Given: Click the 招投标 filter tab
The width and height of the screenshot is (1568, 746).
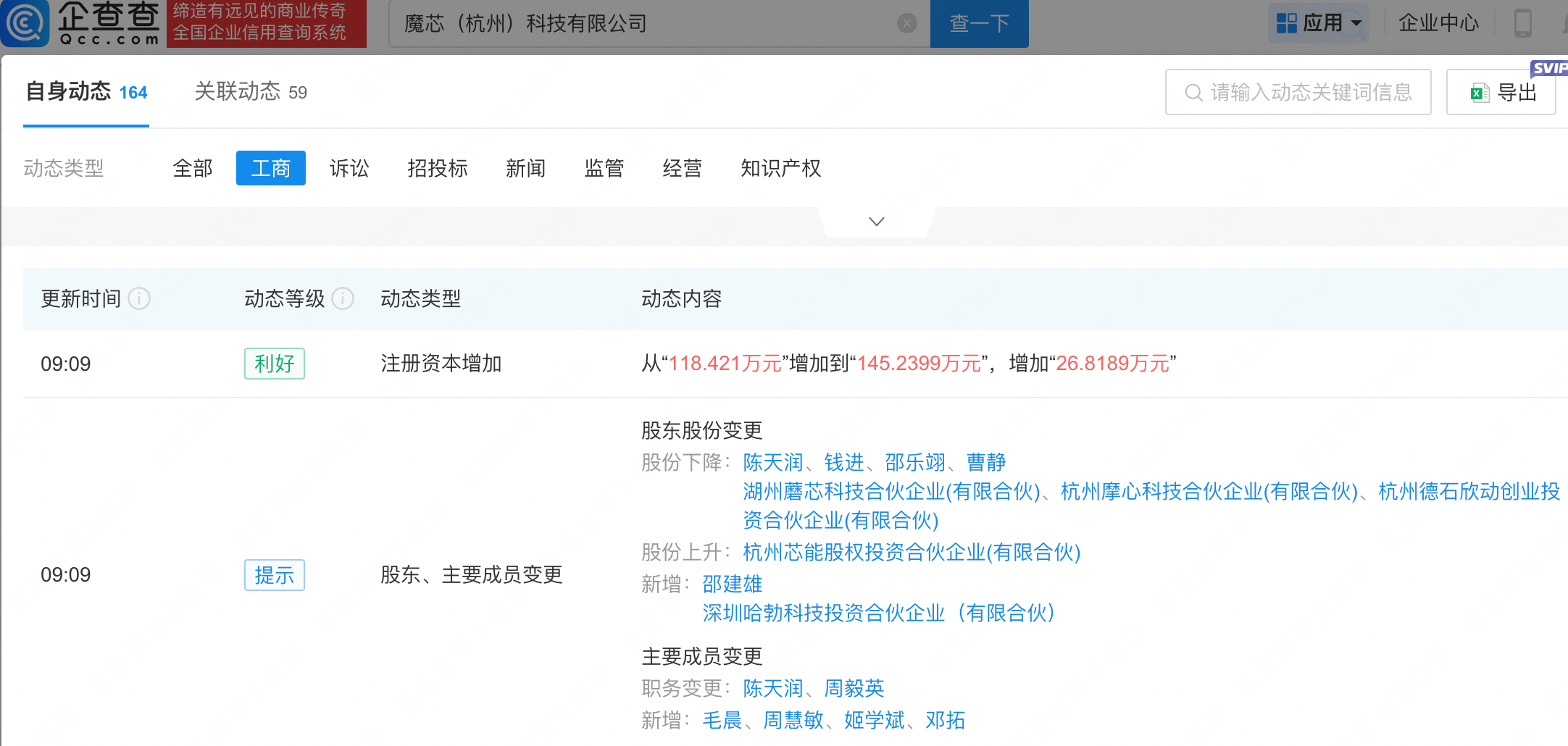Looking at the screenshot, I should pyautogui.click(x=437, y=168).
